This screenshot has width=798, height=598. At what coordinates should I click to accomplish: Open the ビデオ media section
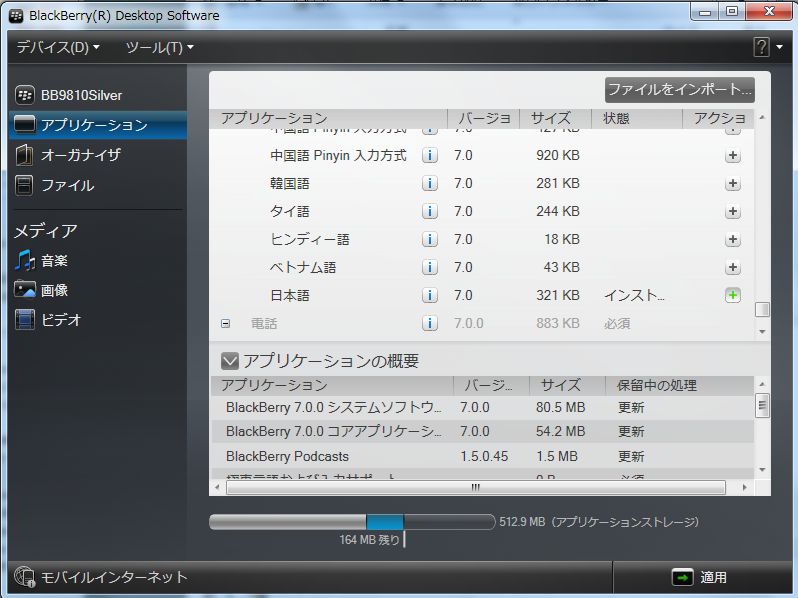pos(48,320)
